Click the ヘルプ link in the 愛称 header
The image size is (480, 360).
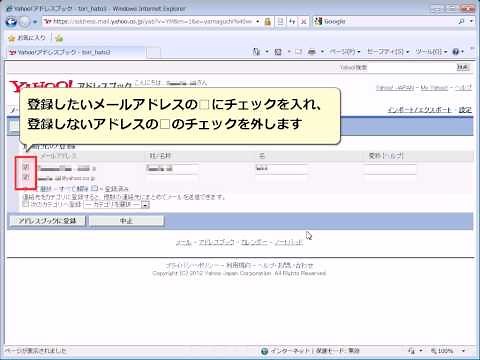394,156
